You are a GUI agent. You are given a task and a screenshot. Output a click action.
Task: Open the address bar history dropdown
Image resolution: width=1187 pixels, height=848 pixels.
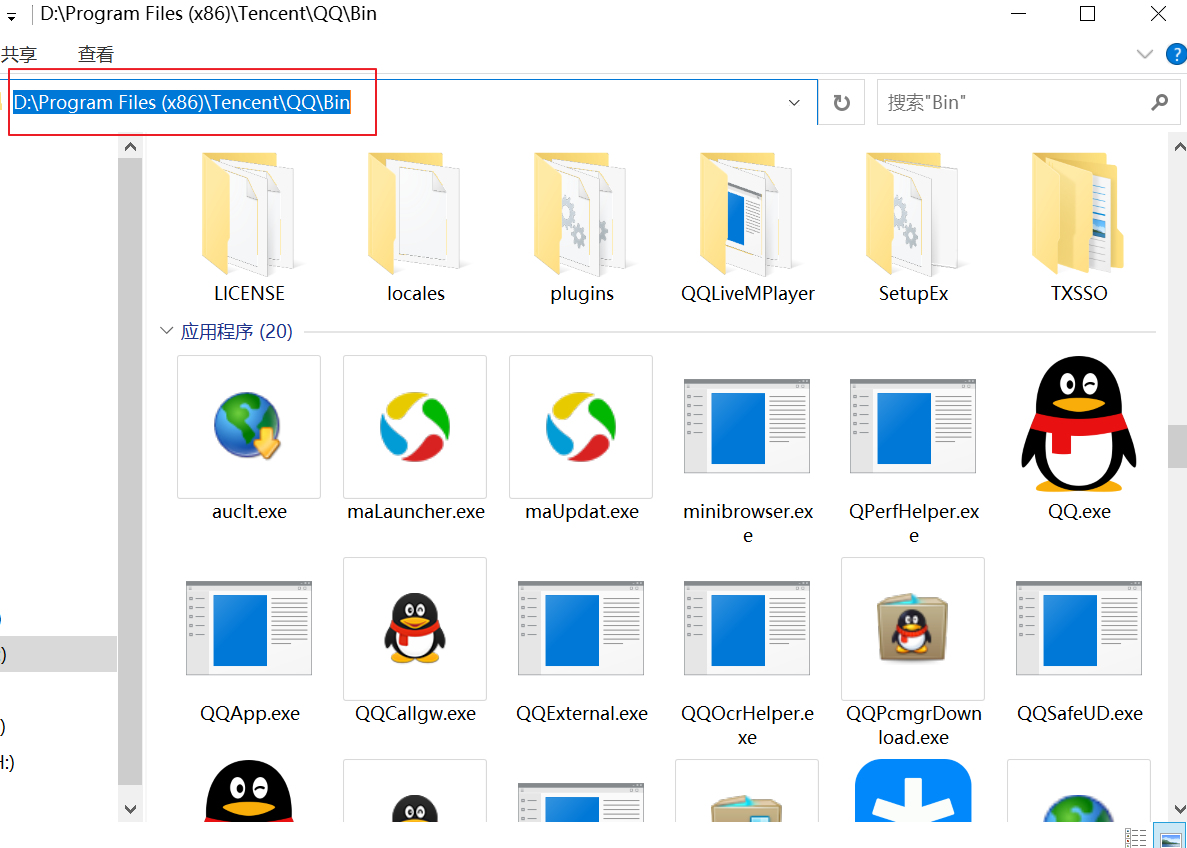click(795, 103)
